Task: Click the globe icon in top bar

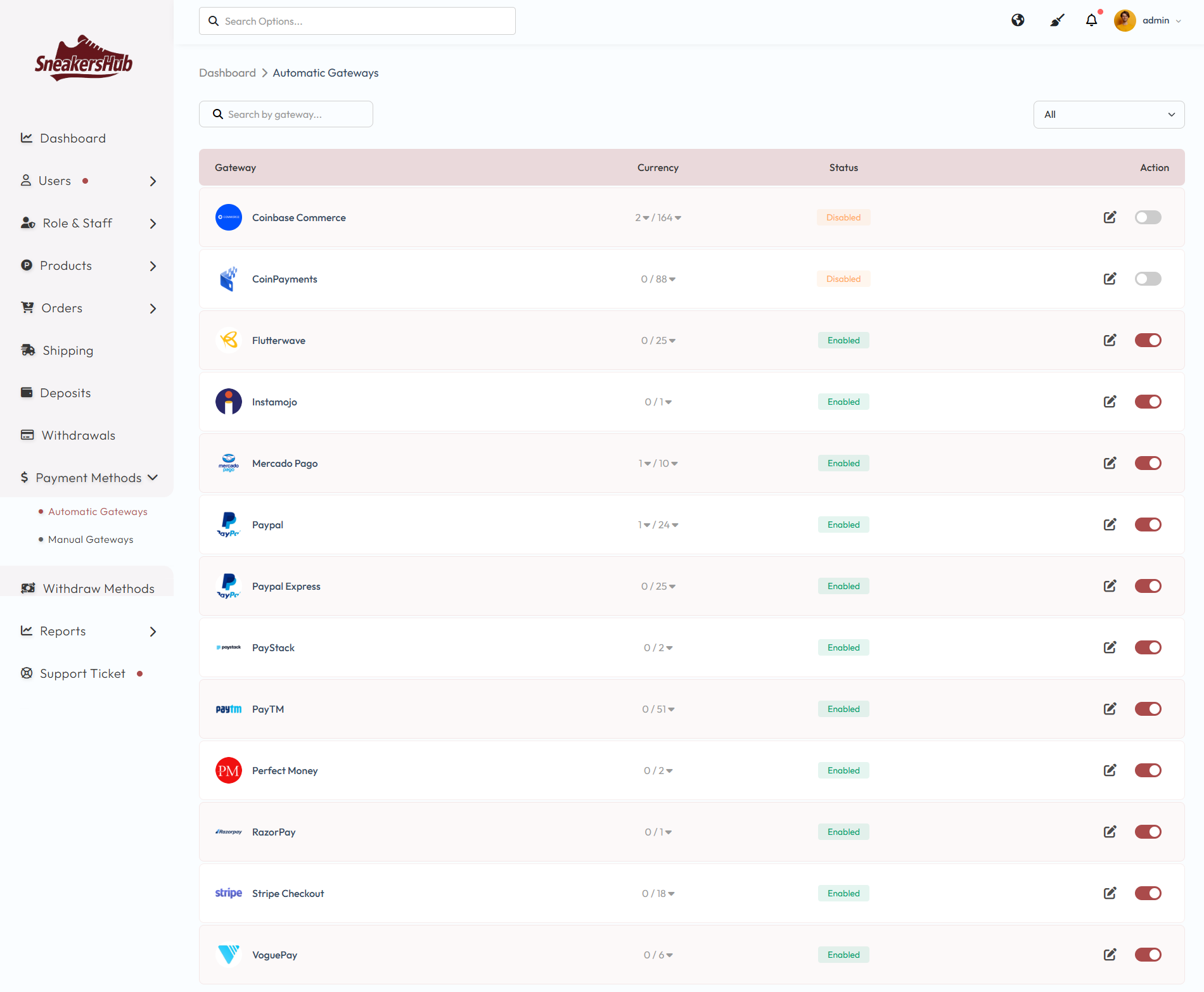Action: pos(1018,20)
